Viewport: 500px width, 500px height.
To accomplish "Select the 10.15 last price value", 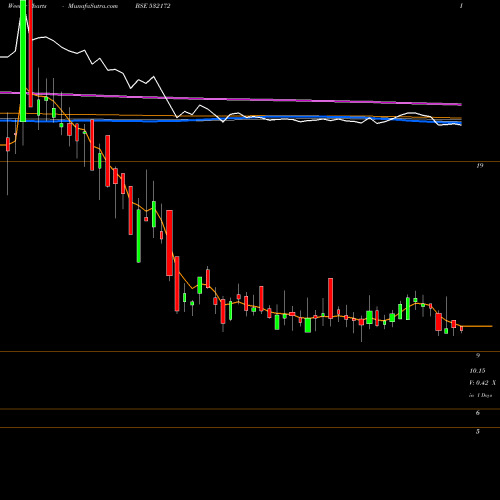I will pyautogui.click(x=477, y=371).
